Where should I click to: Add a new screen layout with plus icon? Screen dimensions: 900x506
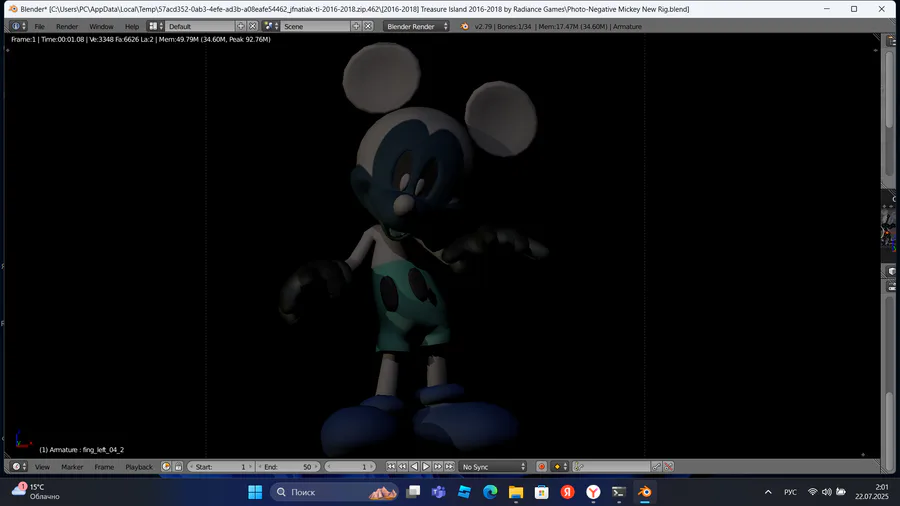pyautogui.click(x=241, y=26)
